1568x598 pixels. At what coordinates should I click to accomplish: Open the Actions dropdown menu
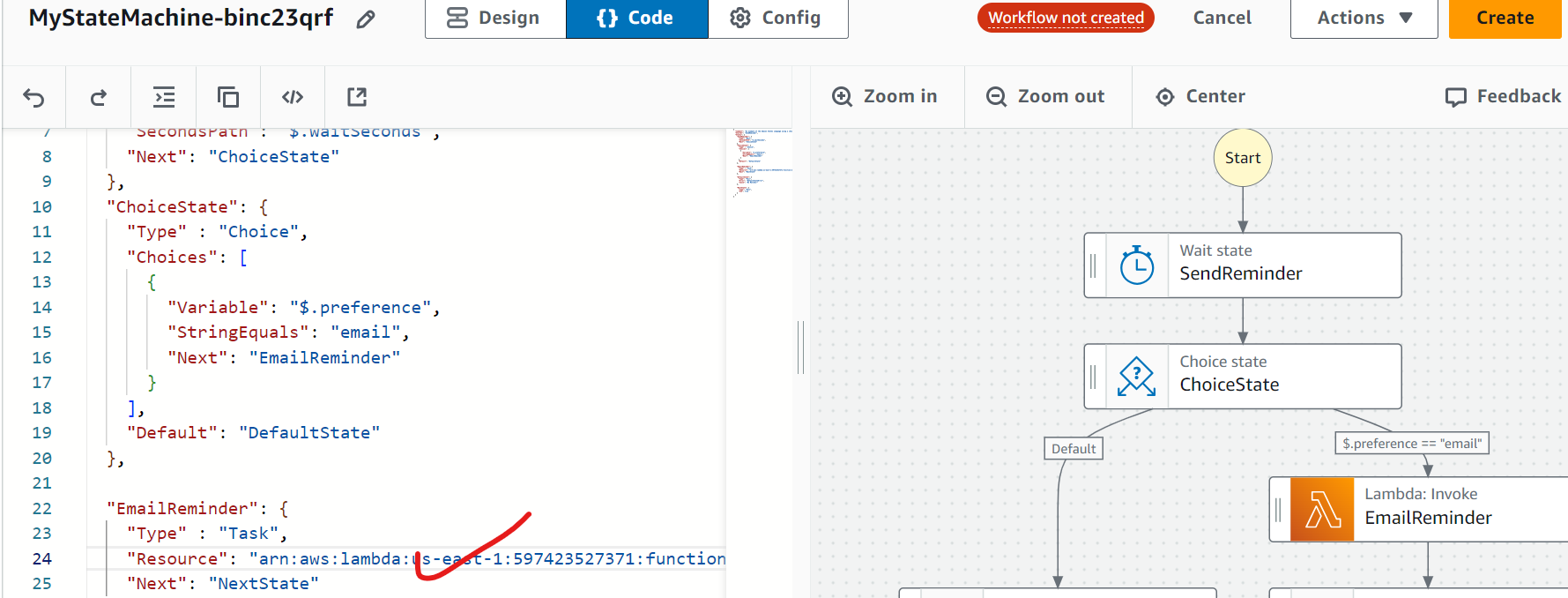click(x=1364, y=19)
